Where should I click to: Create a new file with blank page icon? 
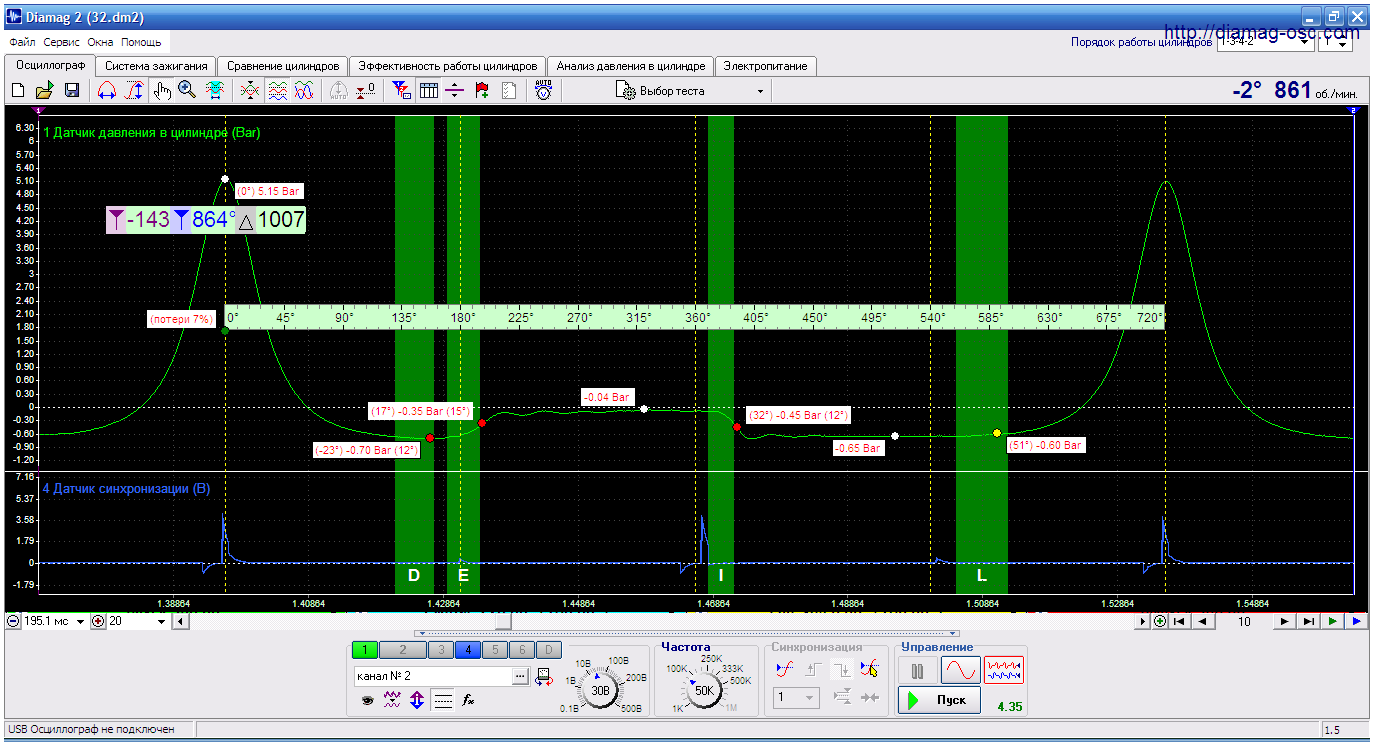(x=18, y=90)
